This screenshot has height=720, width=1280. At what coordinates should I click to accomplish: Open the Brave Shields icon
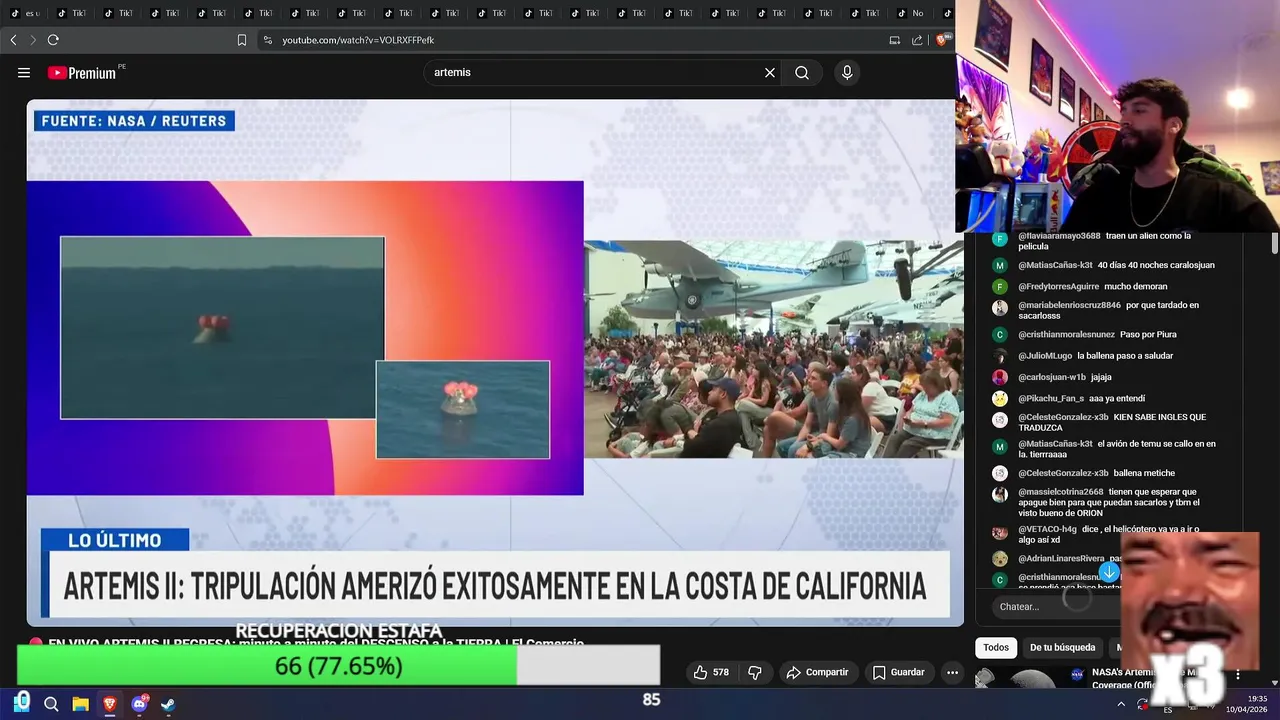pos(941,40)
